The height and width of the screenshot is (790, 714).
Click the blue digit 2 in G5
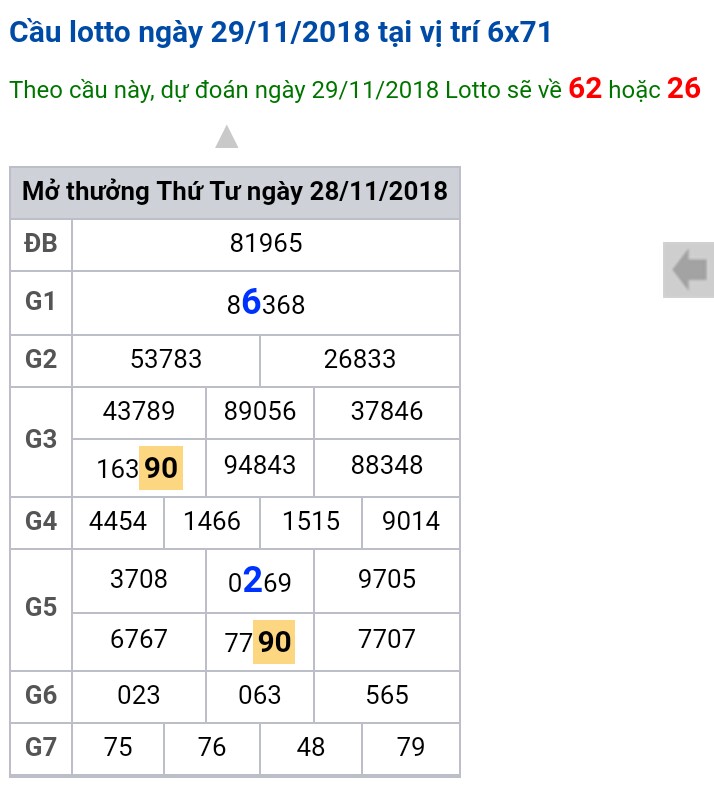253,579
